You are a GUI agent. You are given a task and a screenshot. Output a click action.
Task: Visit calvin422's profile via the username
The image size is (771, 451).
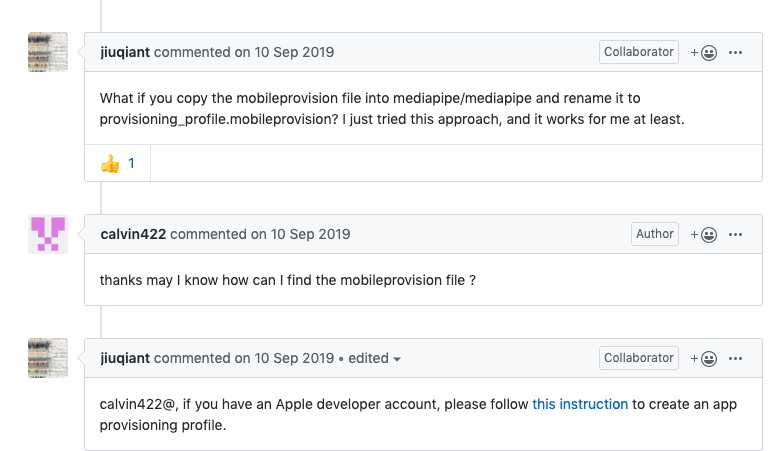[133, 234]
